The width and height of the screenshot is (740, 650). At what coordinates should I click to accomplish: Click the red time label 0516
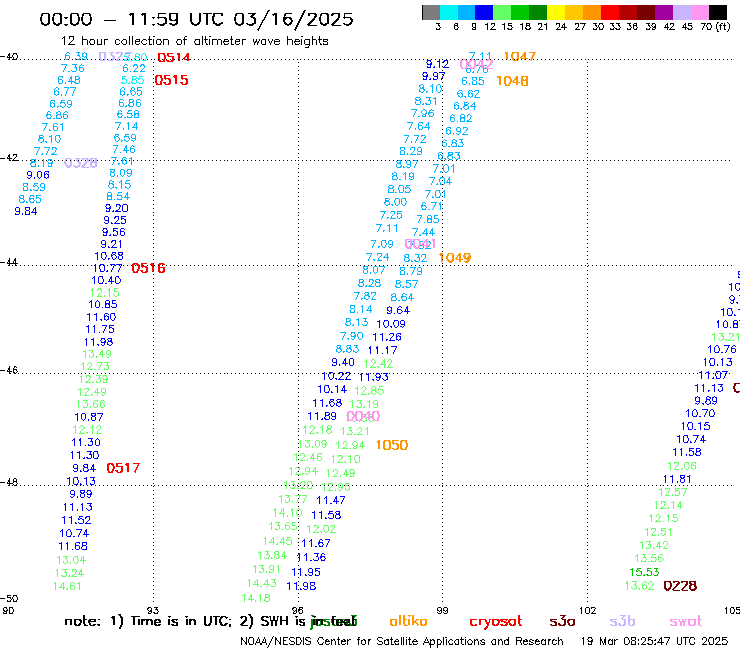(148, 268)
